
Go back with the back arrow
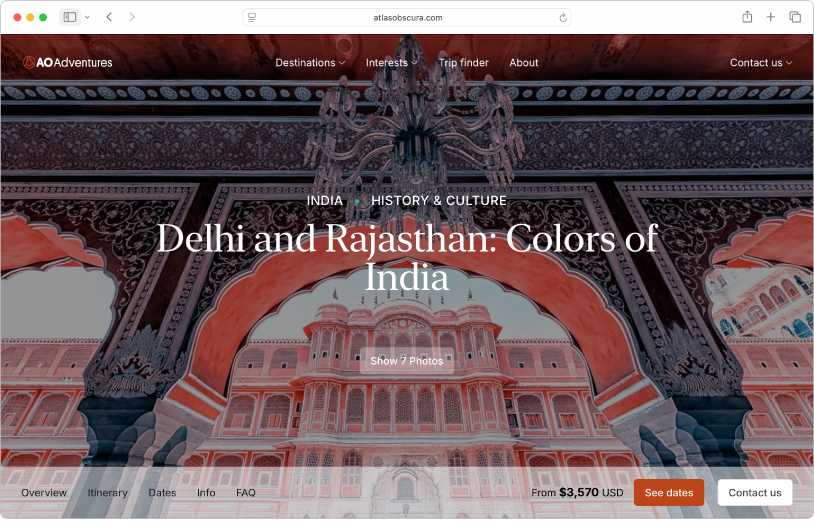(109, 17)
